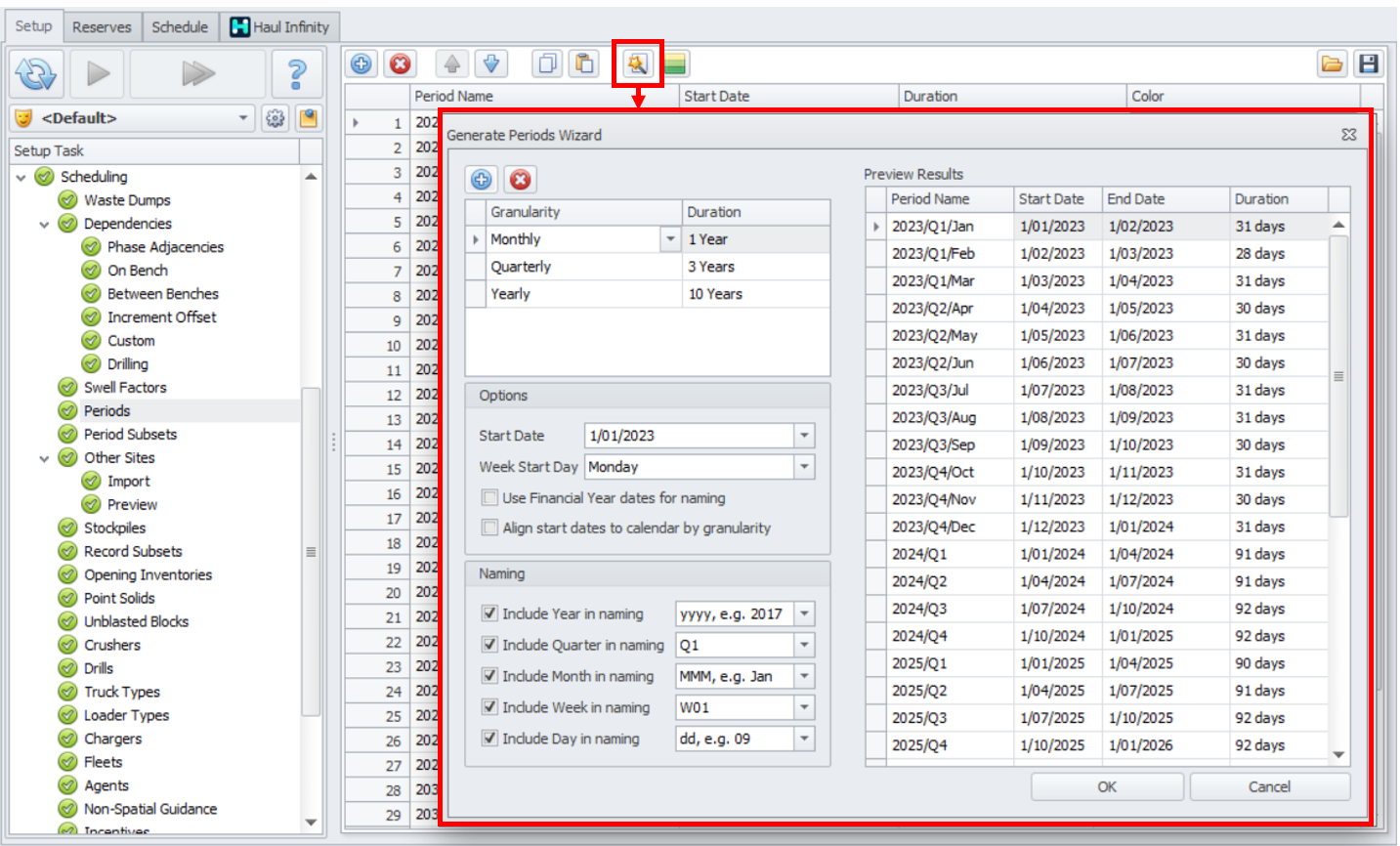
Task: Click the paste clipboard icon in toolbar
Action: click(x=584, y=64)
